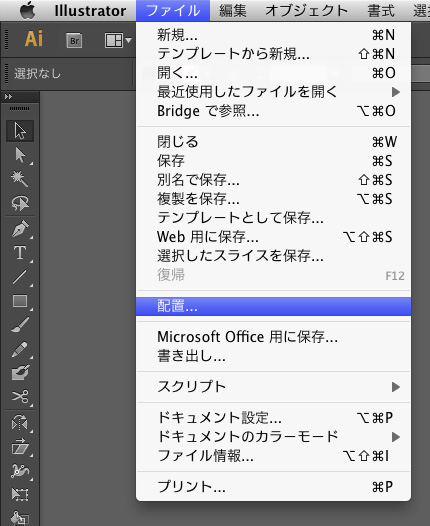The width and height of the screenshot is (430, 526).
Task: Choose 閉じる menu item
Action: point(274,142)
